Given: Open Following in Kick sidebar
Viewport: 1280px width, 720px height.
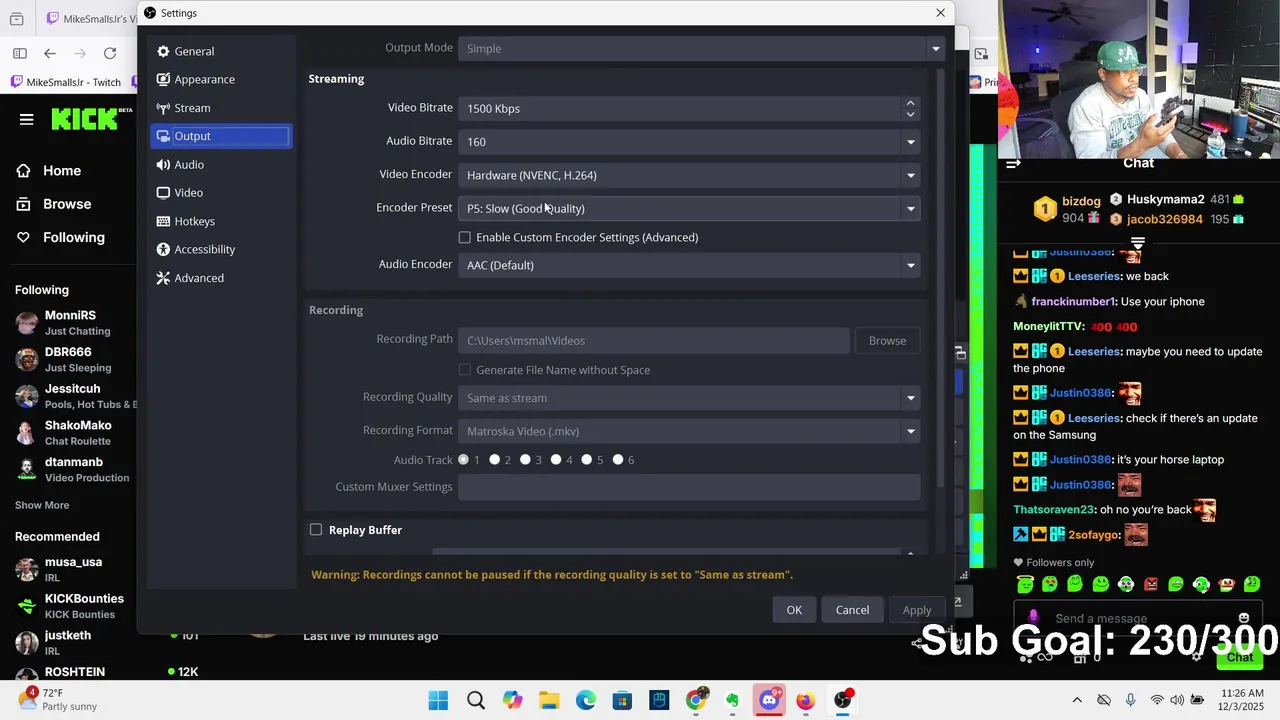Looking at the screenshot, I should tap(74, 237).
